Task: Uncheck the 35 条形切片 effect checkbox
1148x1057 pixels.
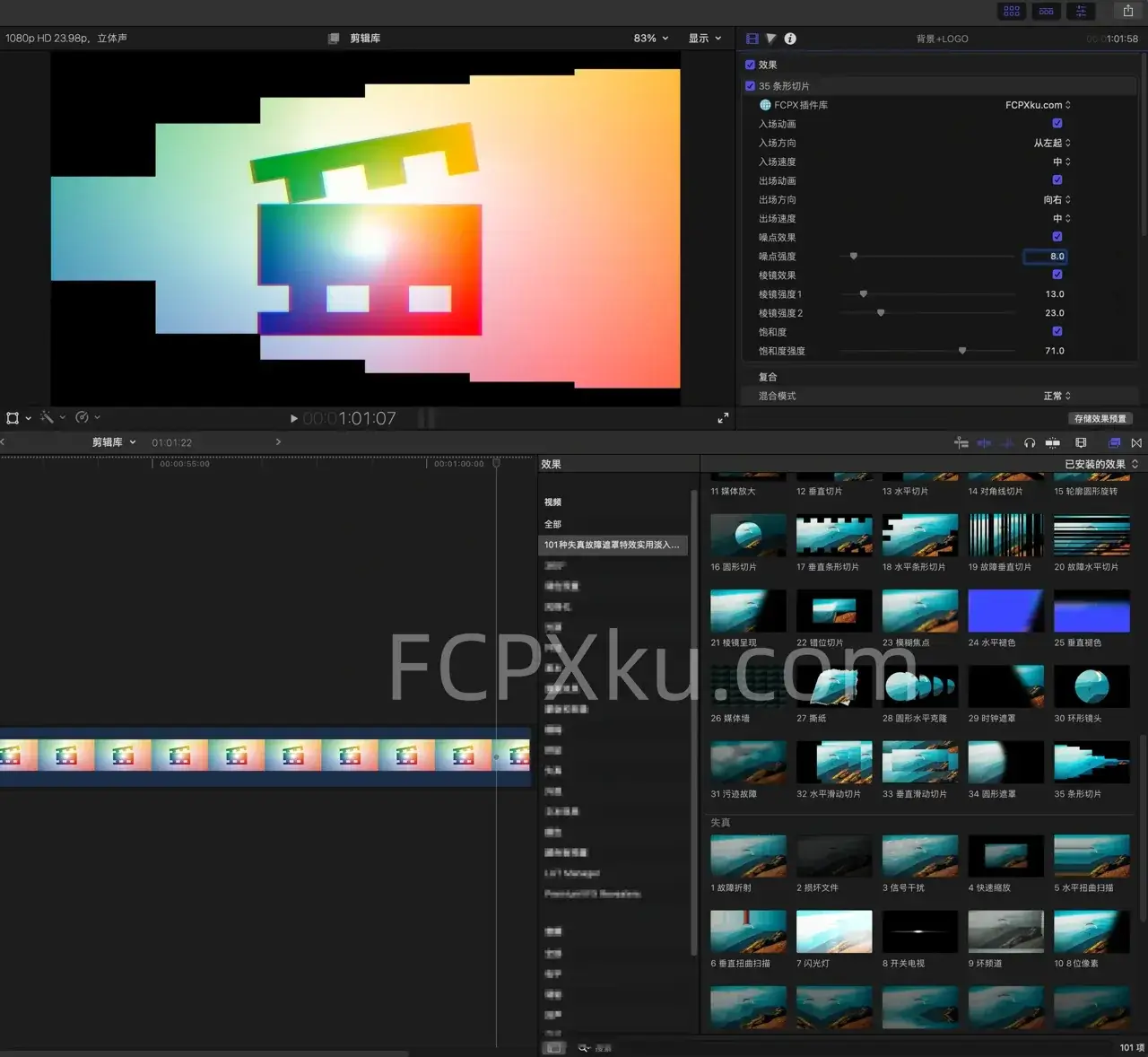Action: click(x=750, y=85)
